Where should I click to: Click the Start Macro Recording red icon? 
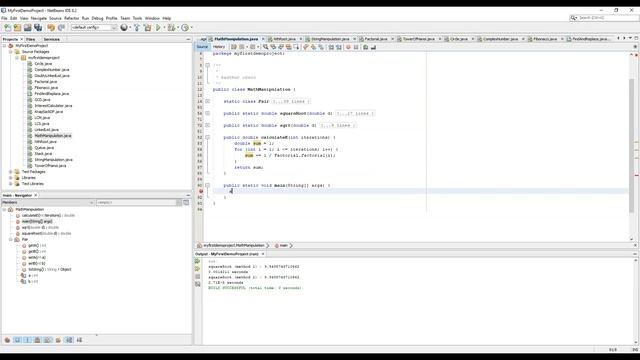point(348,47)
